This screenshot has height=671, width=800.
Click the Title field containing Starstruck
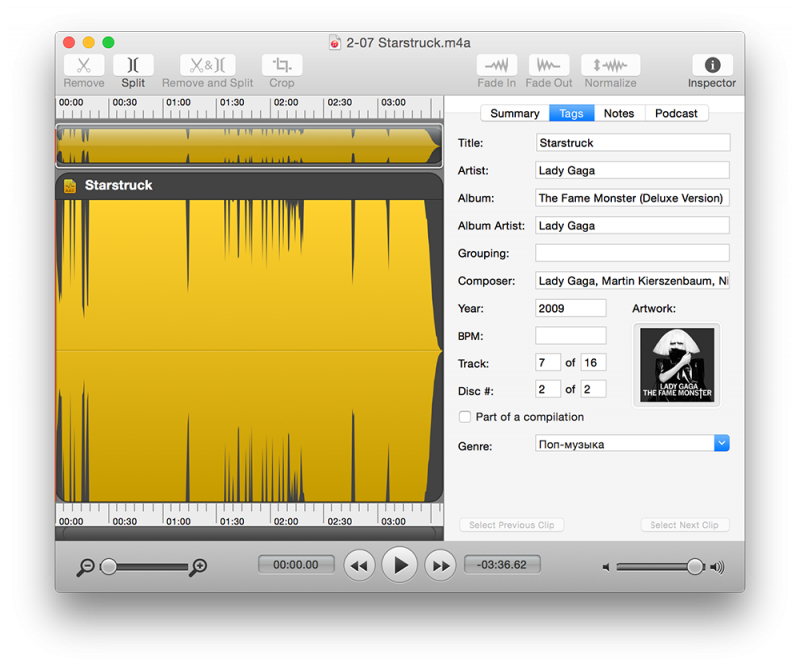(632, 143)
